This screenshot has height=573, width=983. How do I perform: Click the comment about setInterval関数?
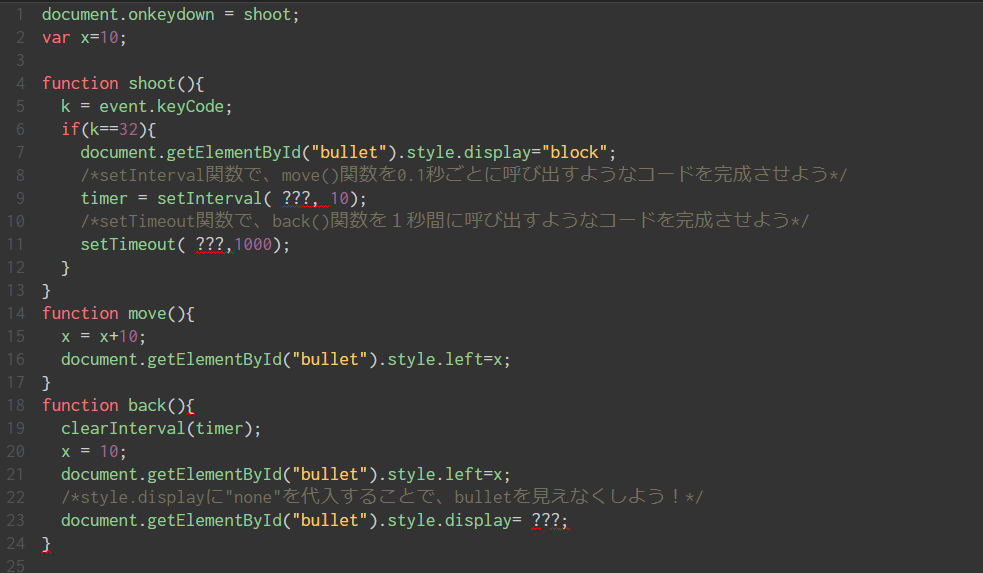(x=463, y=175)
